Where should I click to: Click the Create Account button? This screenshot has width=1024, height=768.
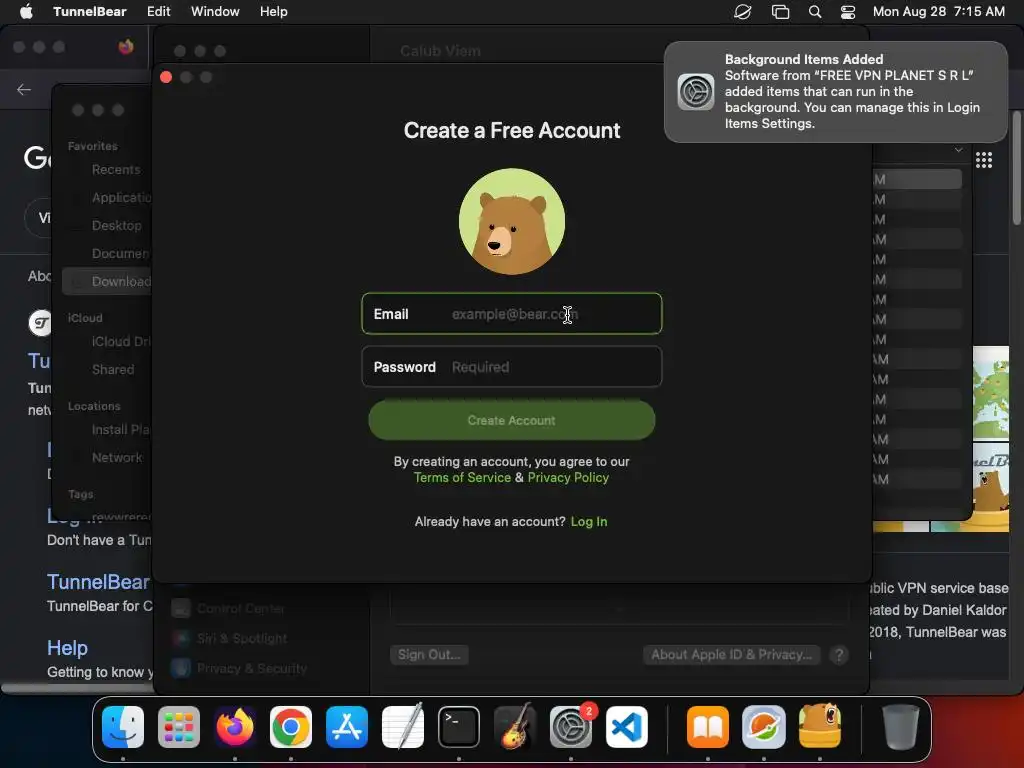[511, 421]
